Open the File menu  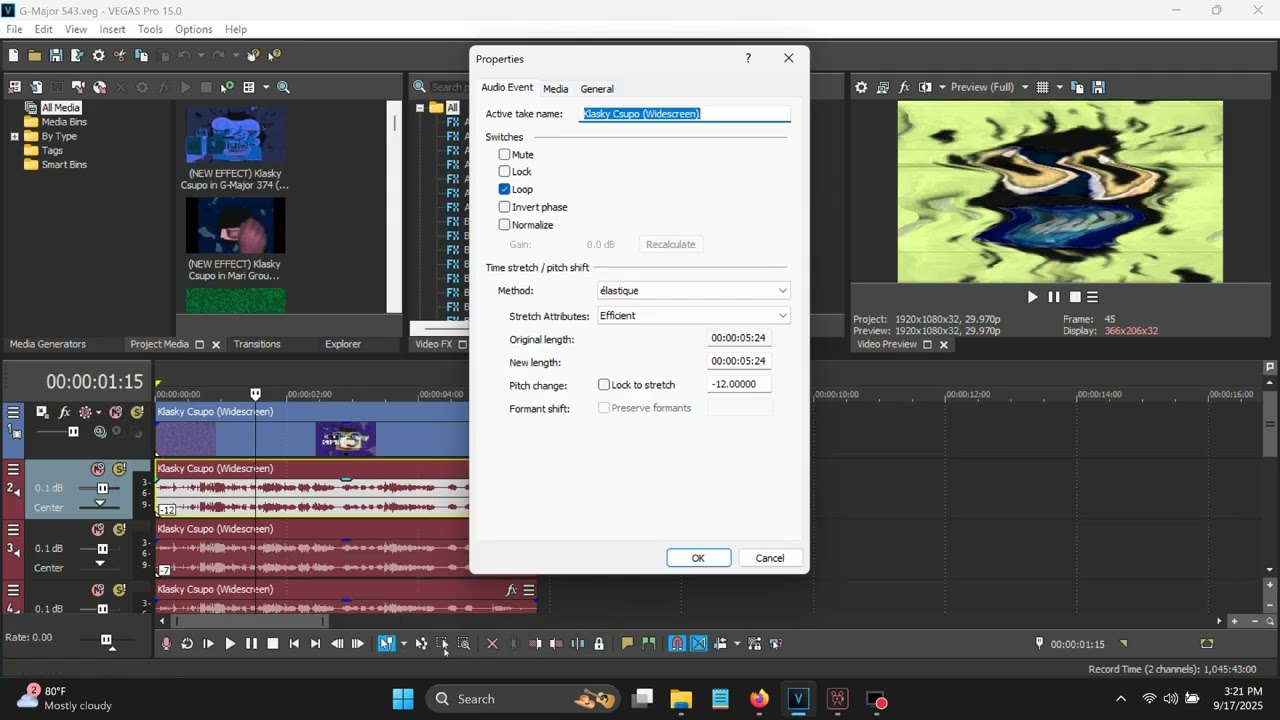14,29
